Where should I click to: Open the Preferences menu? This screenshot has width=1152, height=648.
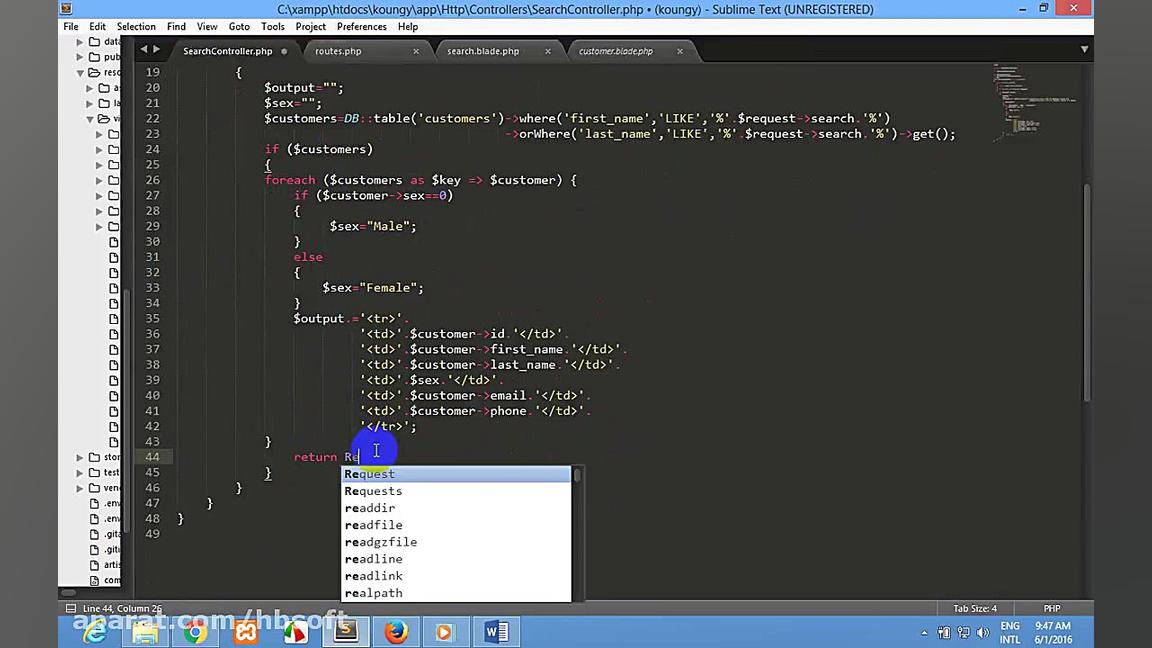pos(361,26)
